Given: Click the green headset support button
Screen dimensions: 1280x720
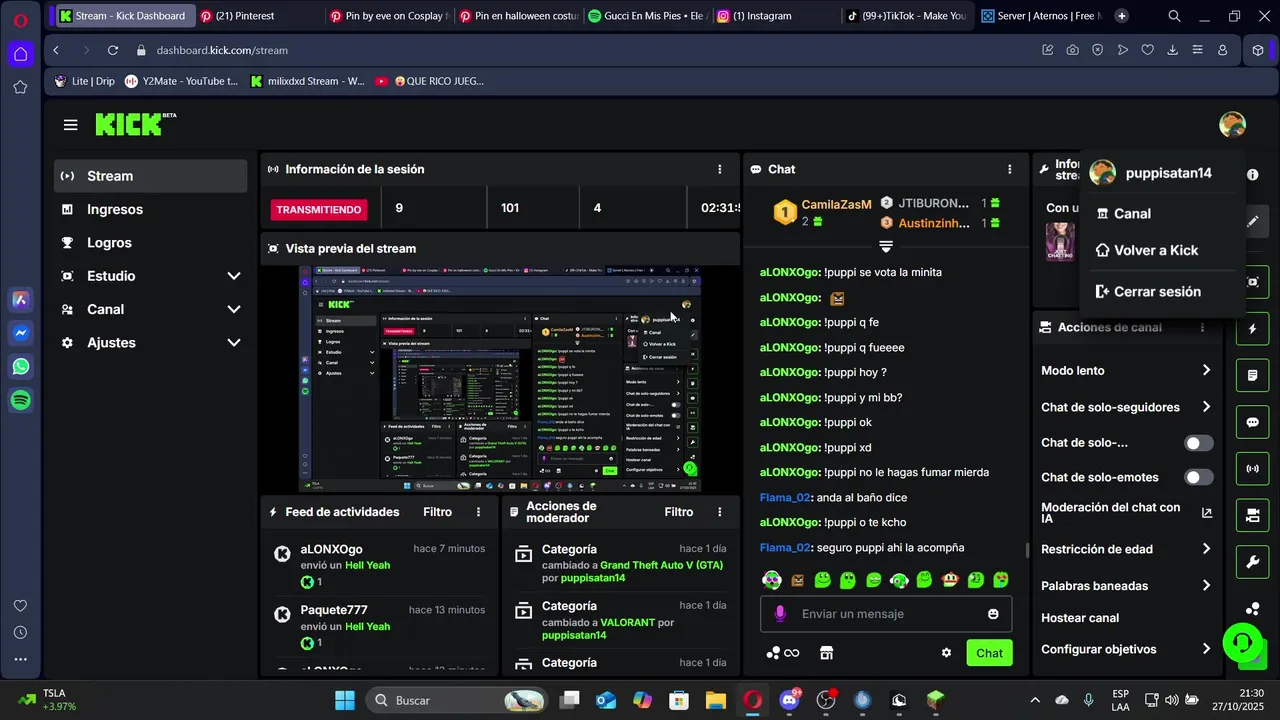Looking at the screenshot, I should click(x=1242, y=641).
